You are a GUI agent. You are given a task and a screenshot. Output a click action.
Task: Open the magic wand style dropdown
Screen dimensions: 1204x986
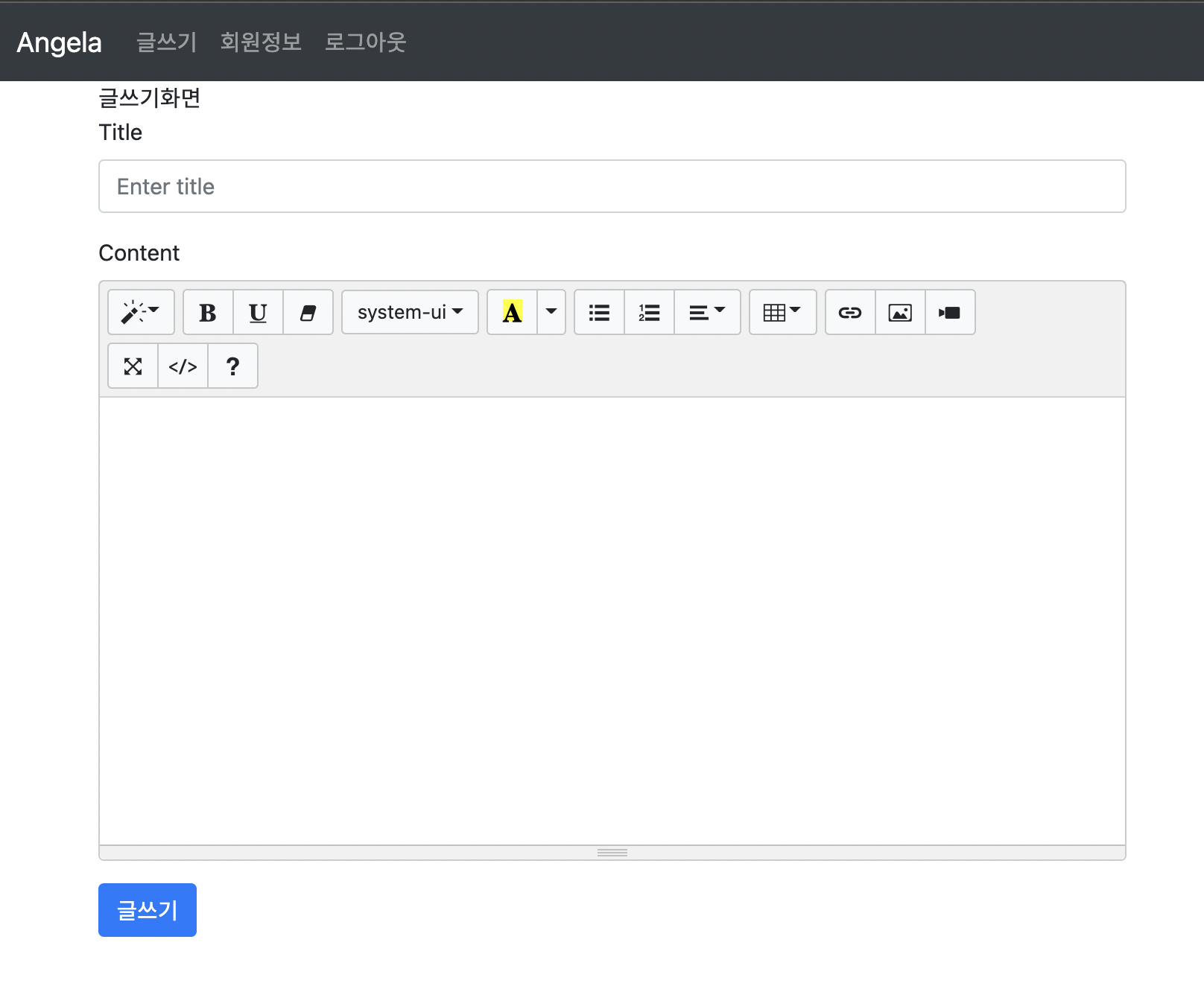(x=141, y=312)
